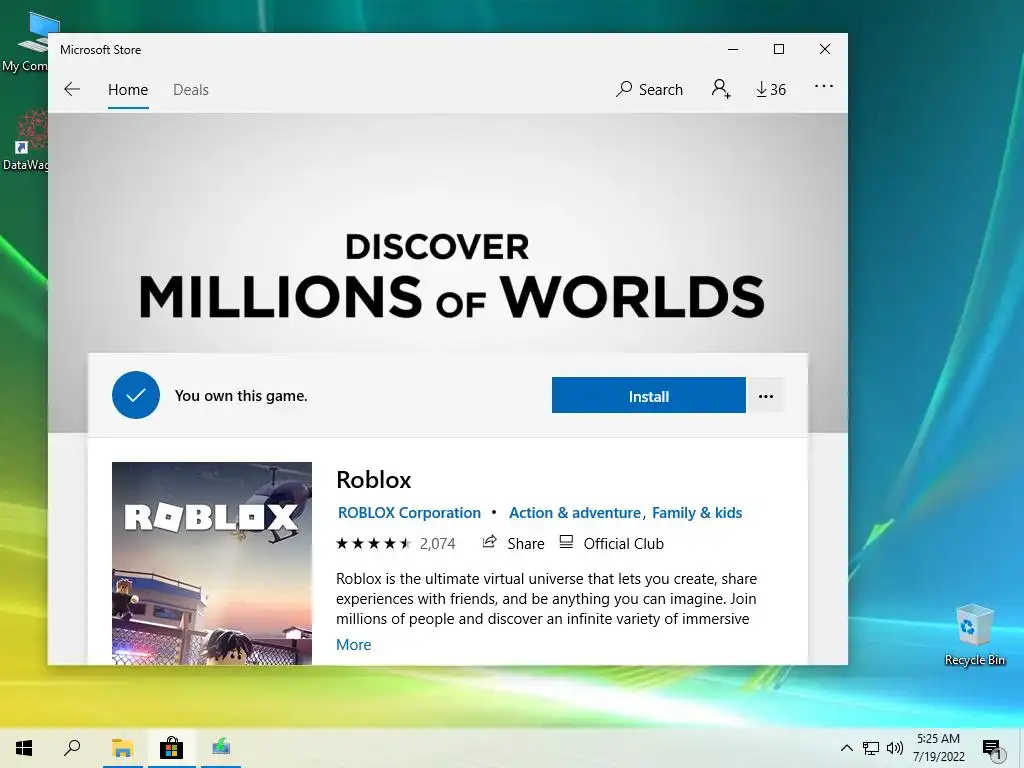Screen dimensions: 1024x768
Task: Open more options beside Install button
Action: (766, 396)
